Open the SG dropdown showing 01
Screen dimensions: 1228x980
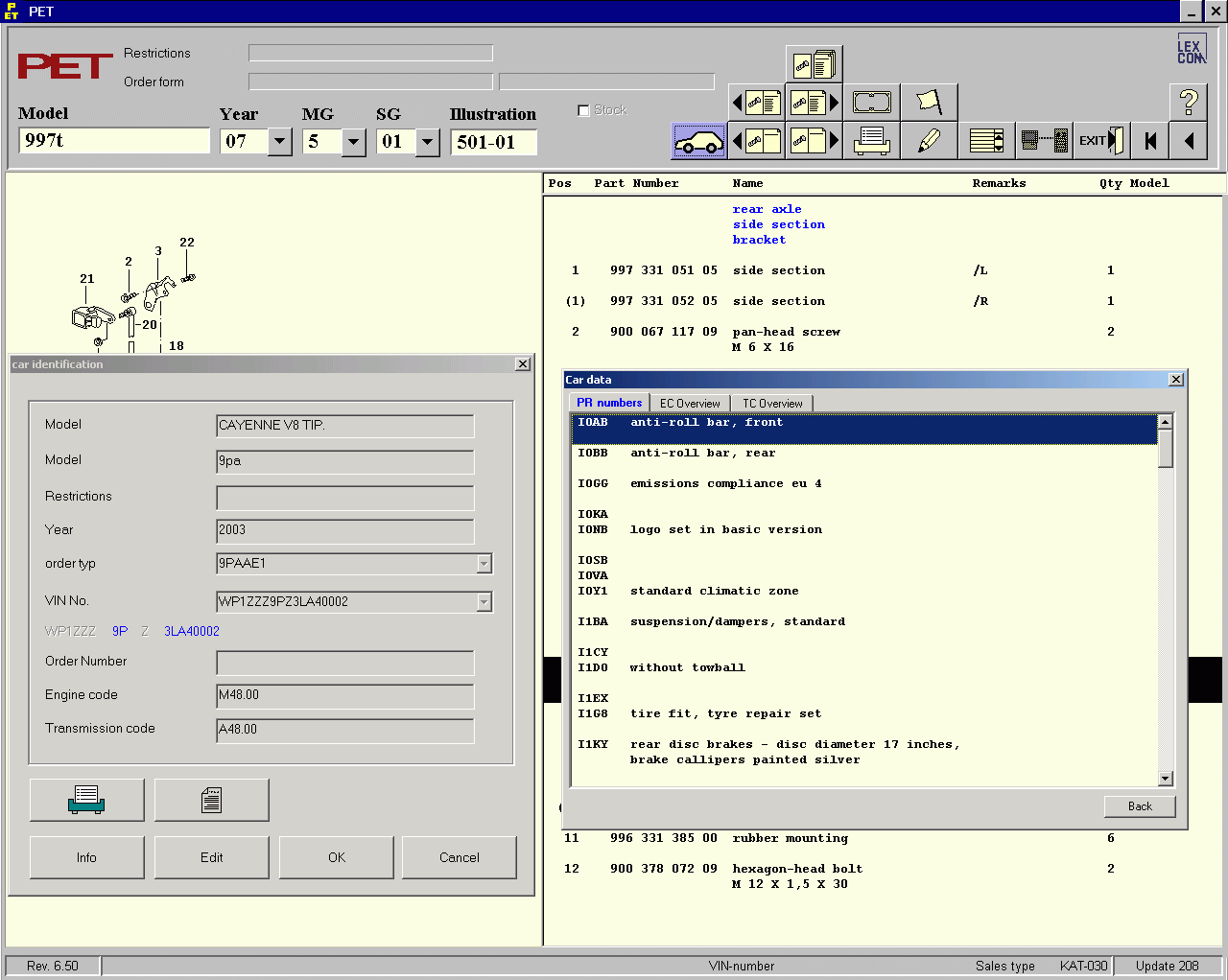point(428,142)
